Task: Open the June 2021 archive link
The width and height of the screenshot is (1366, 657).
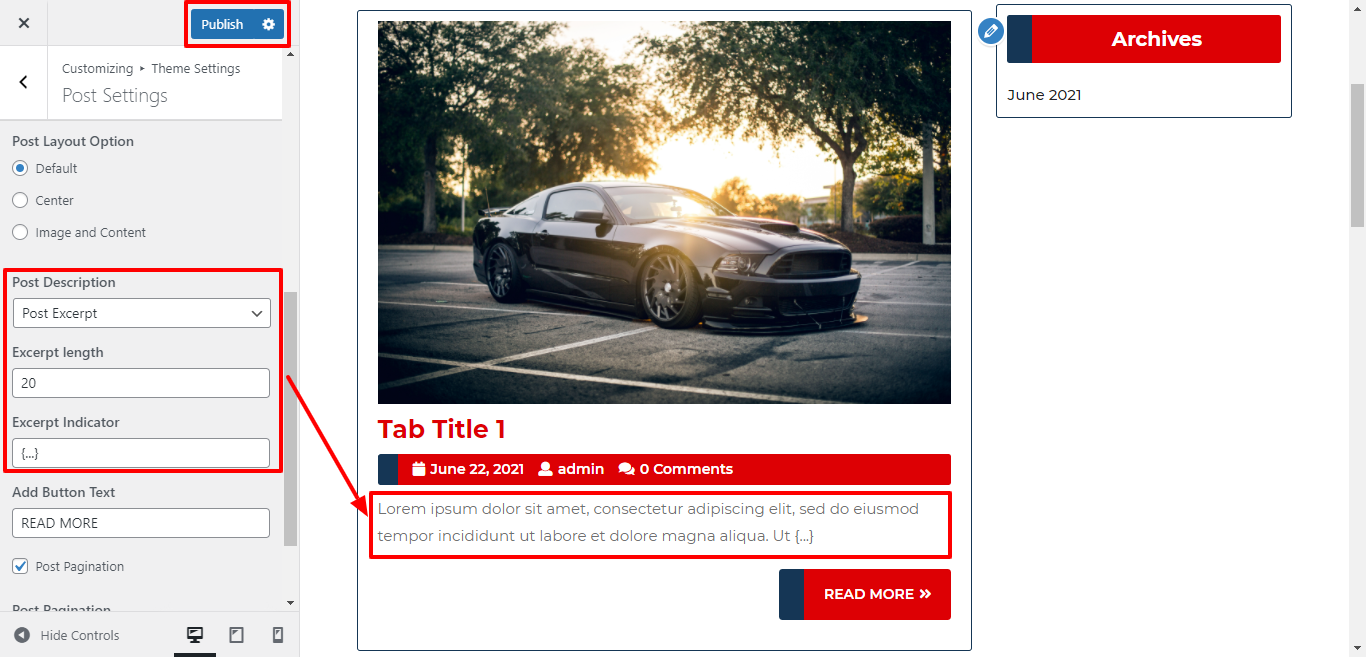Action: [1044, 95]
